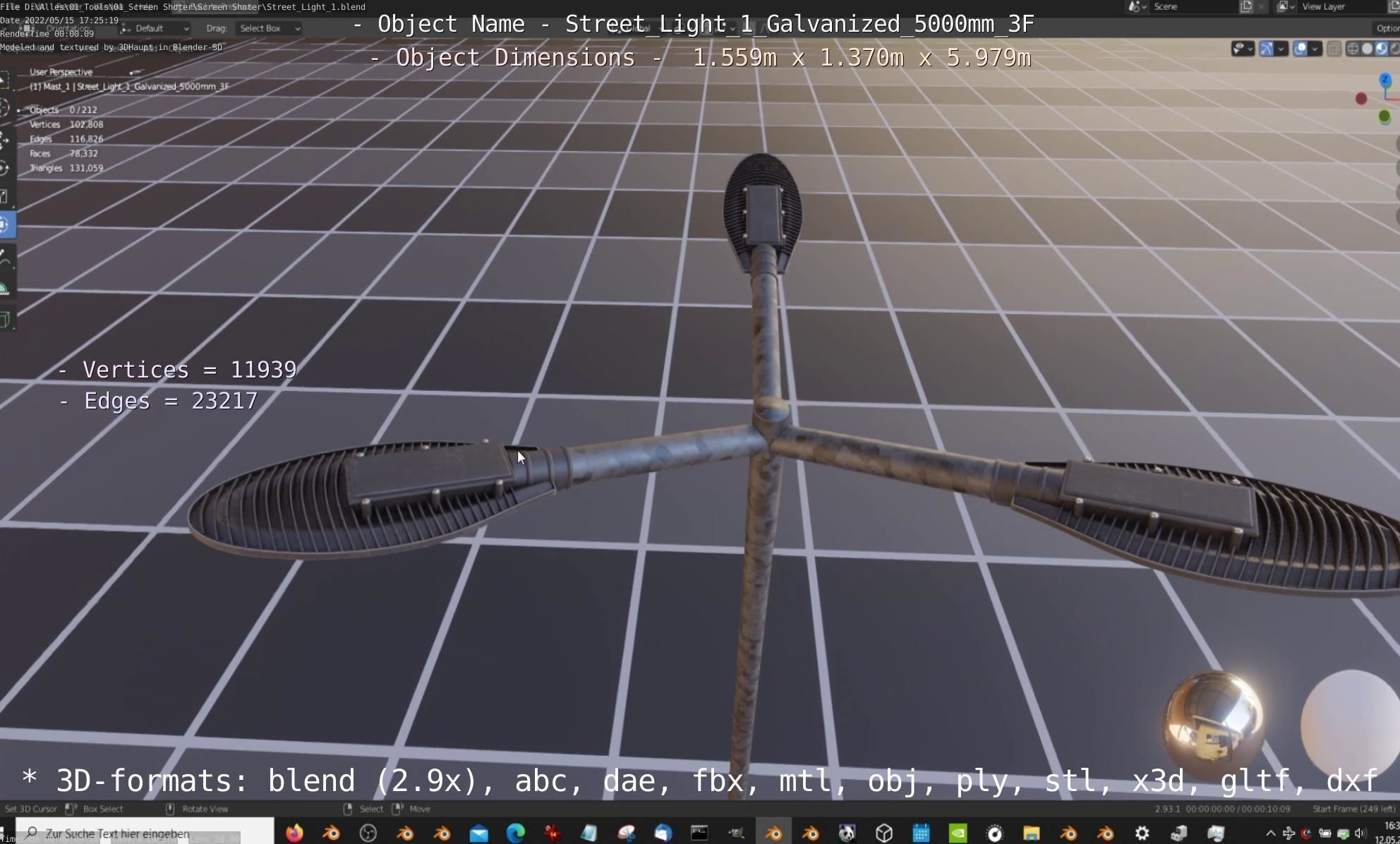The image size is (1400, 844).
Task: Select the Scale tool in the left toolbar
Action: (x=5, y=196)
